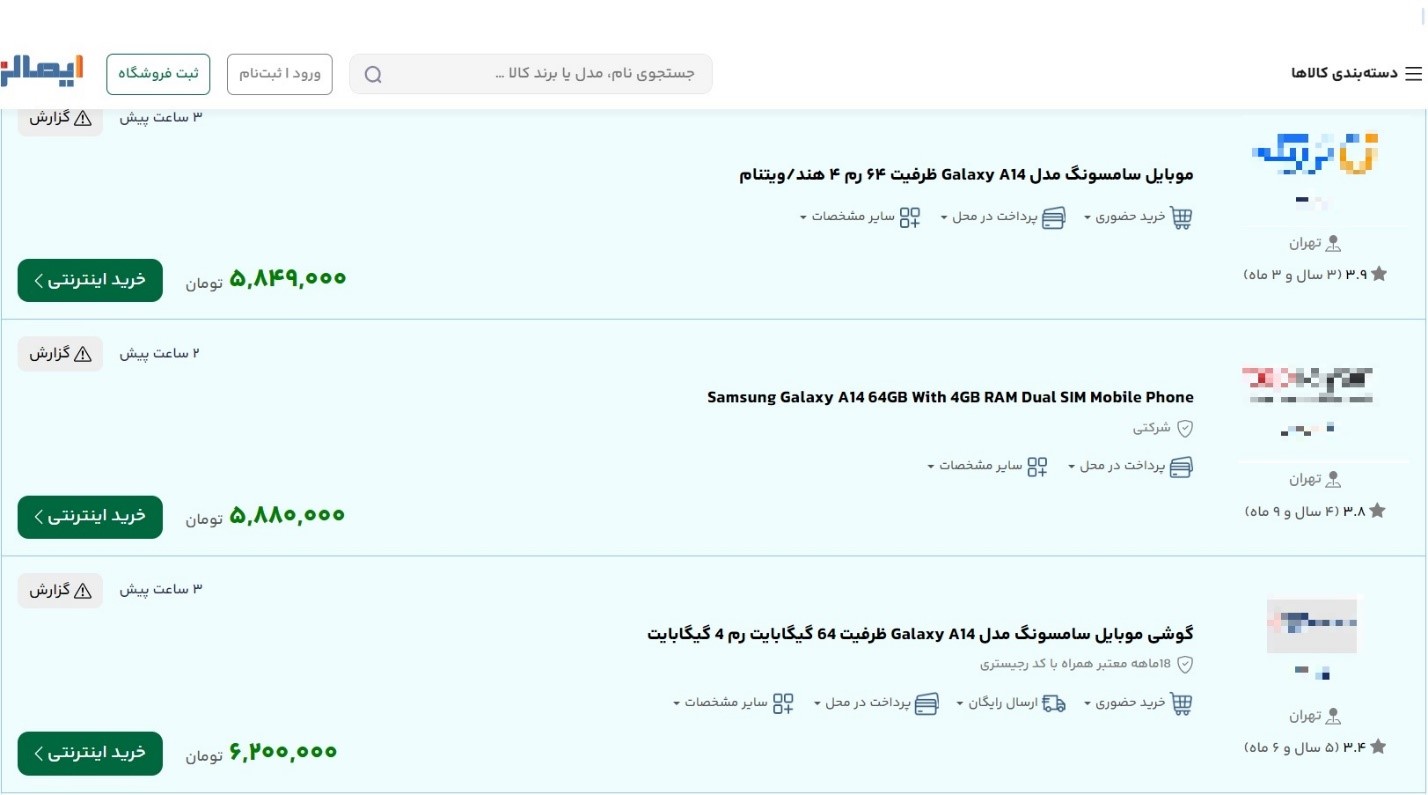Expand خرید حضوری dropdown in the third listing

(1088, 704)
